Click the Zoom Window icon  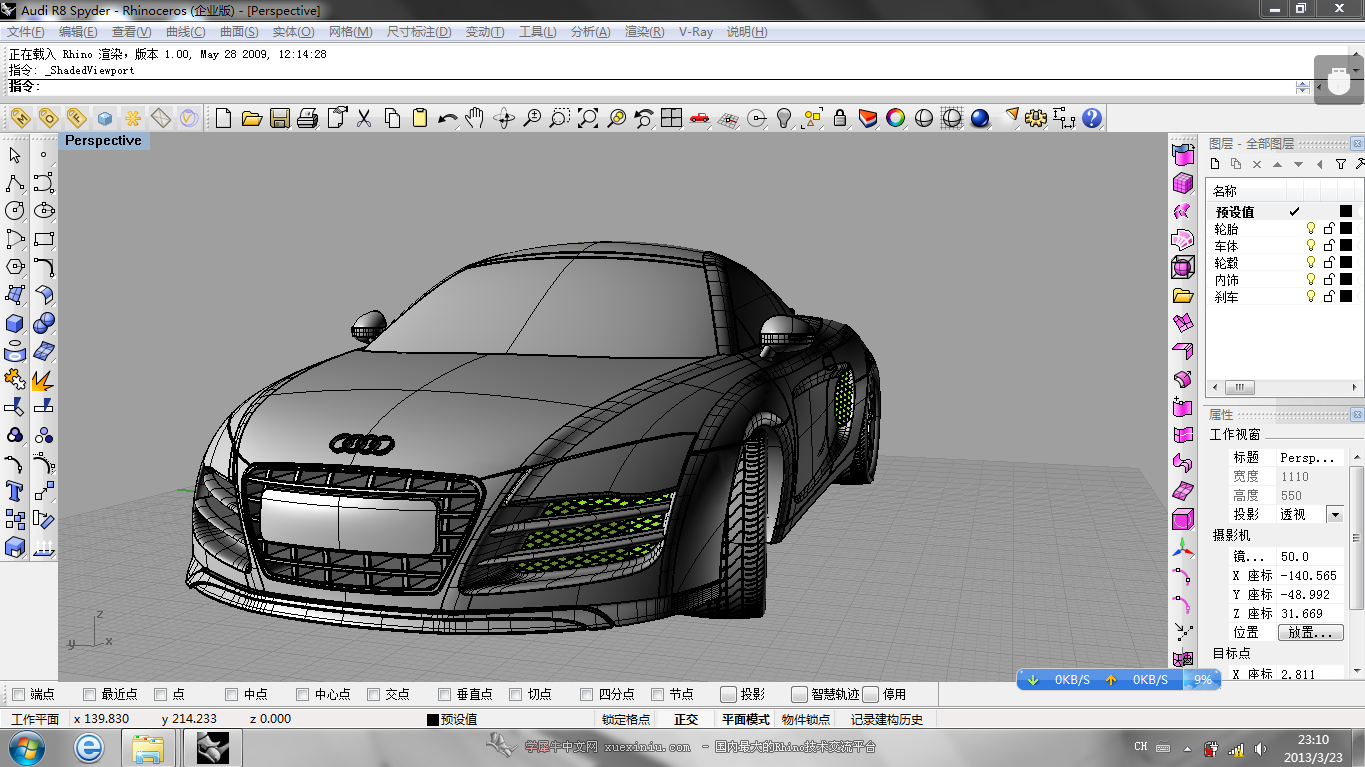pyautogui.click(x=560, y=118)
